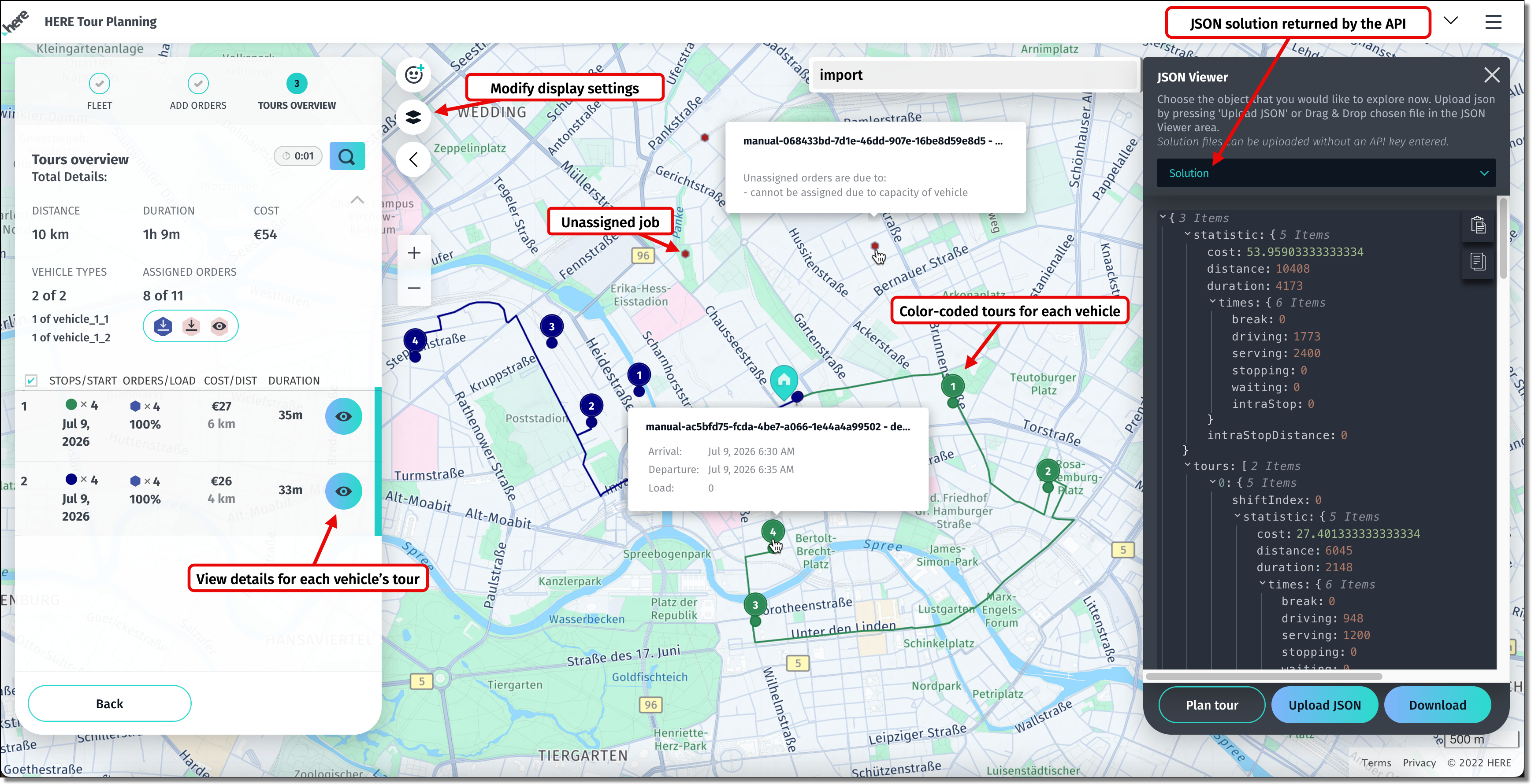Click the map search field containing "import"

975,75
